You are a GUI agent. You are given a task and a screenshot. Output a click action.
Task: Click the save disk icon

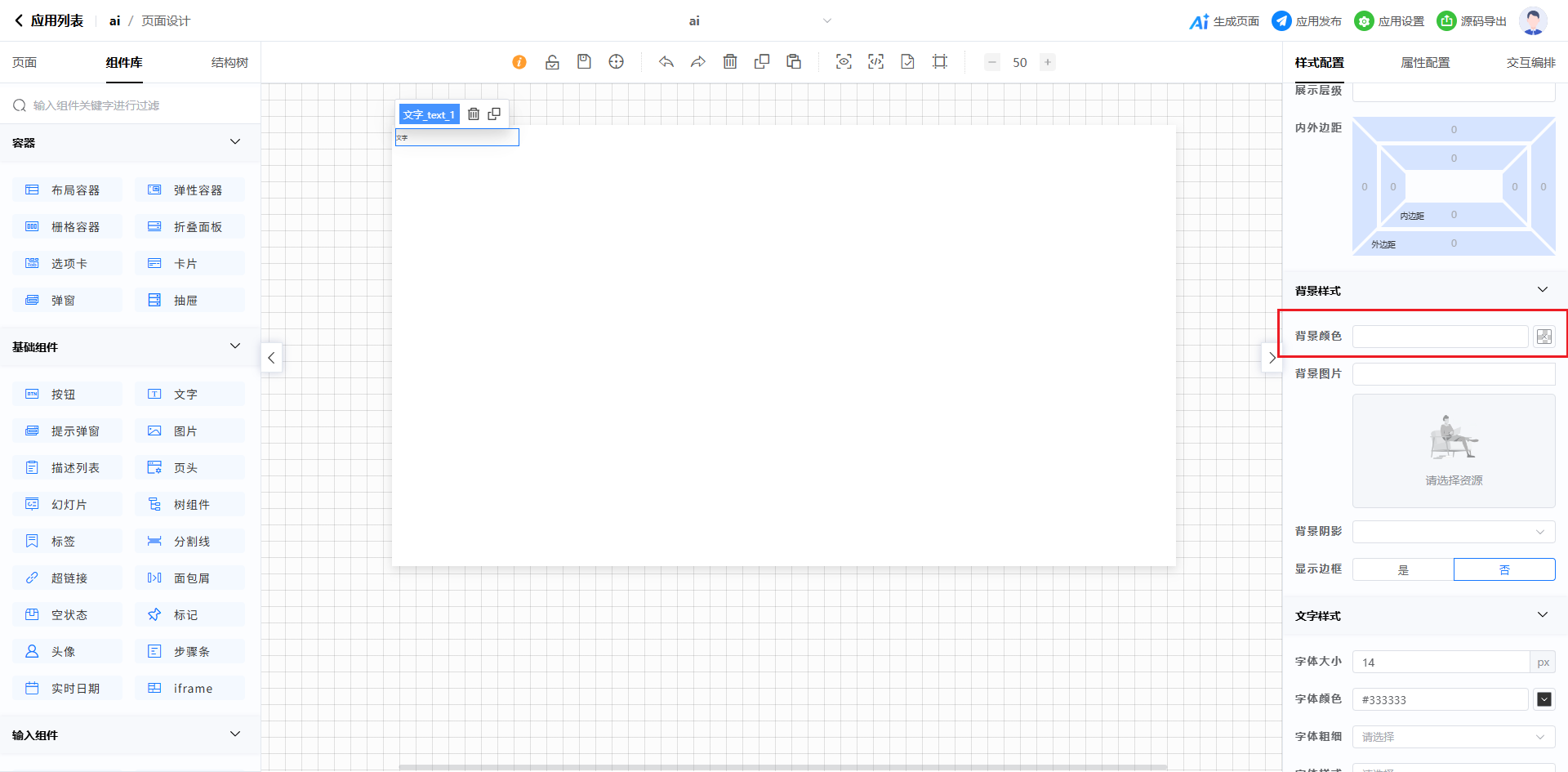(x=584, y=62)
